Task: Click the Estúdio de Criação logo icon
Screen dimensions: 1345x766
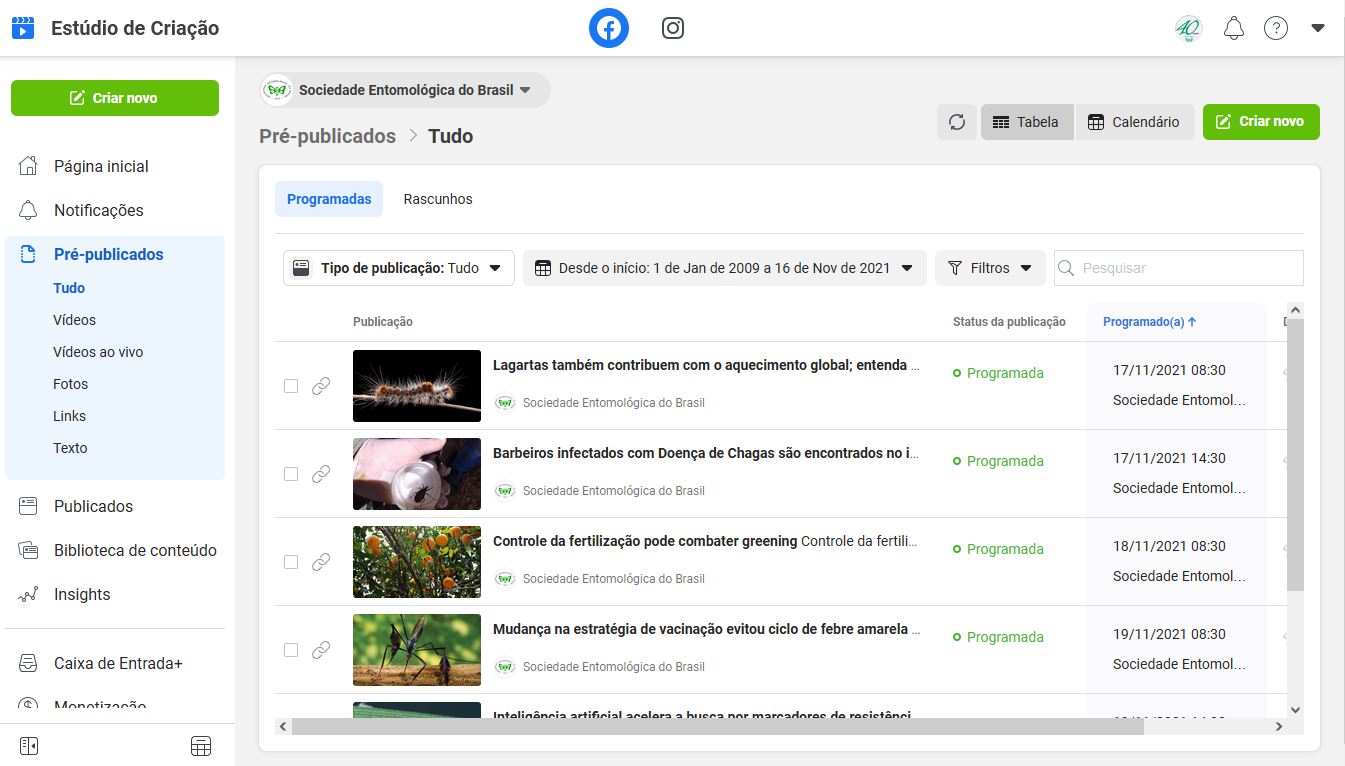Action: 24,28
